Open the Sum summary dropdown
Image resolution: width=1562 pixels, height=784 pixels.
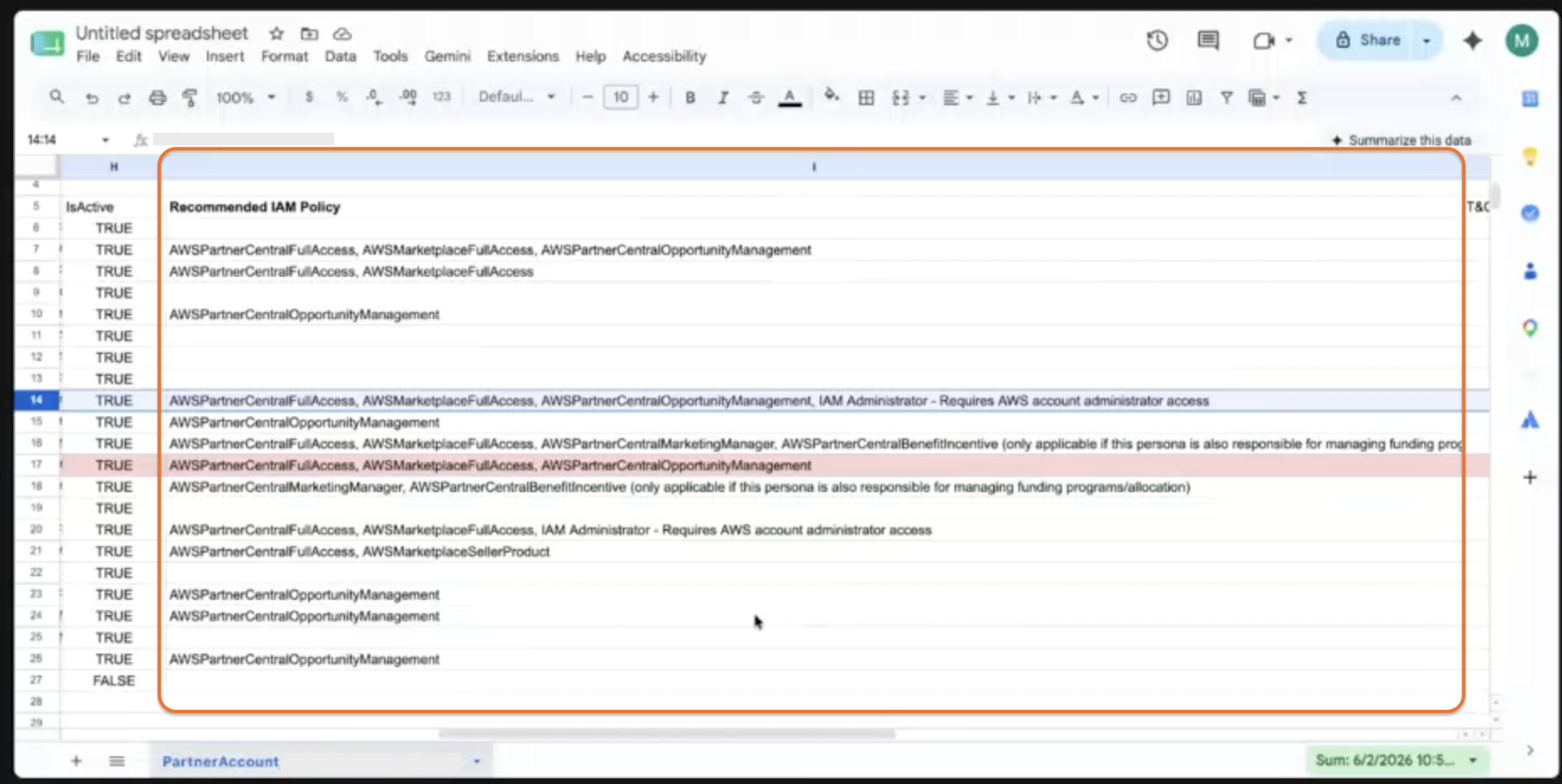1397,760
